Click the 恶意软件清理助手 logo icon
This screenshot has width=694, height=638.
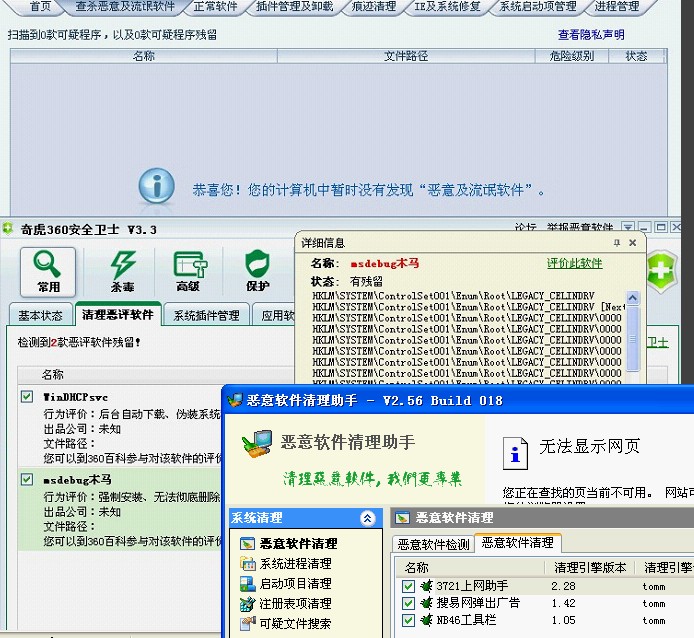[x=257, y=443]
